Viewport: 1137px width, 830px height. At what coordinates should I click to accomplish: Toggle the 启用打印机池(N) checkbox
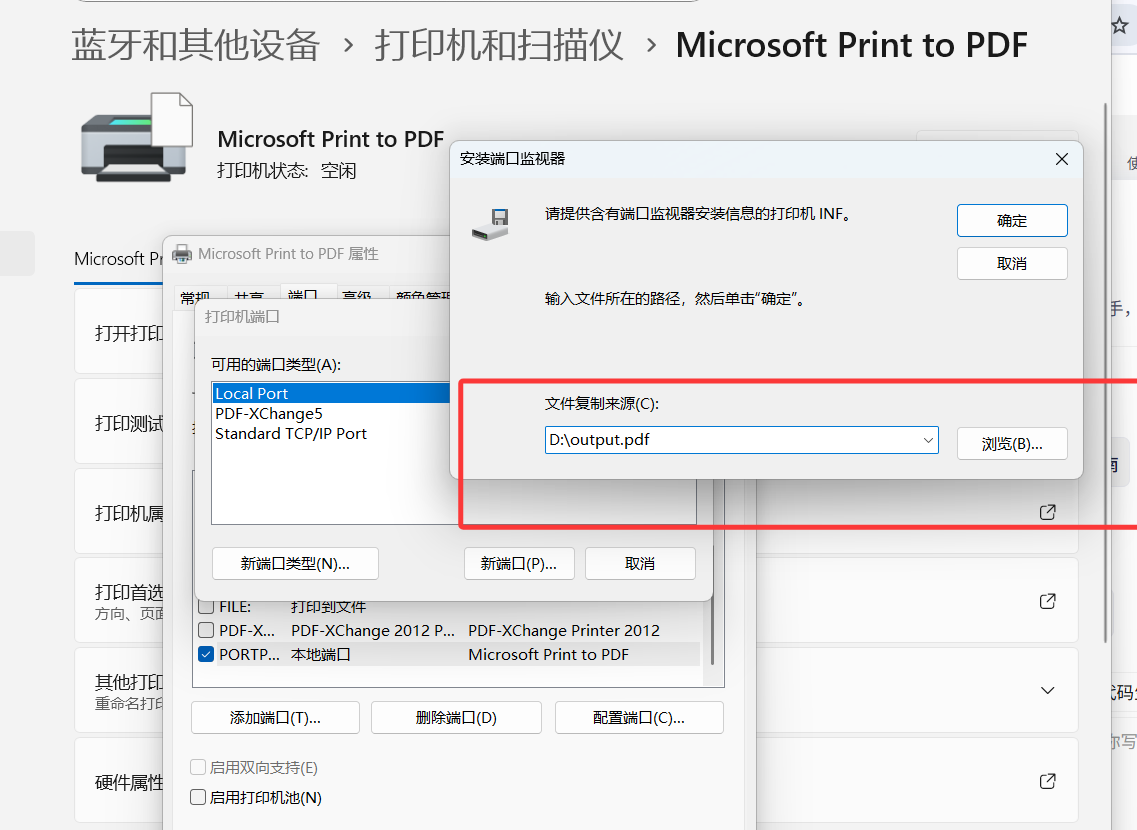pyautogui.click(x=198, y=797)
